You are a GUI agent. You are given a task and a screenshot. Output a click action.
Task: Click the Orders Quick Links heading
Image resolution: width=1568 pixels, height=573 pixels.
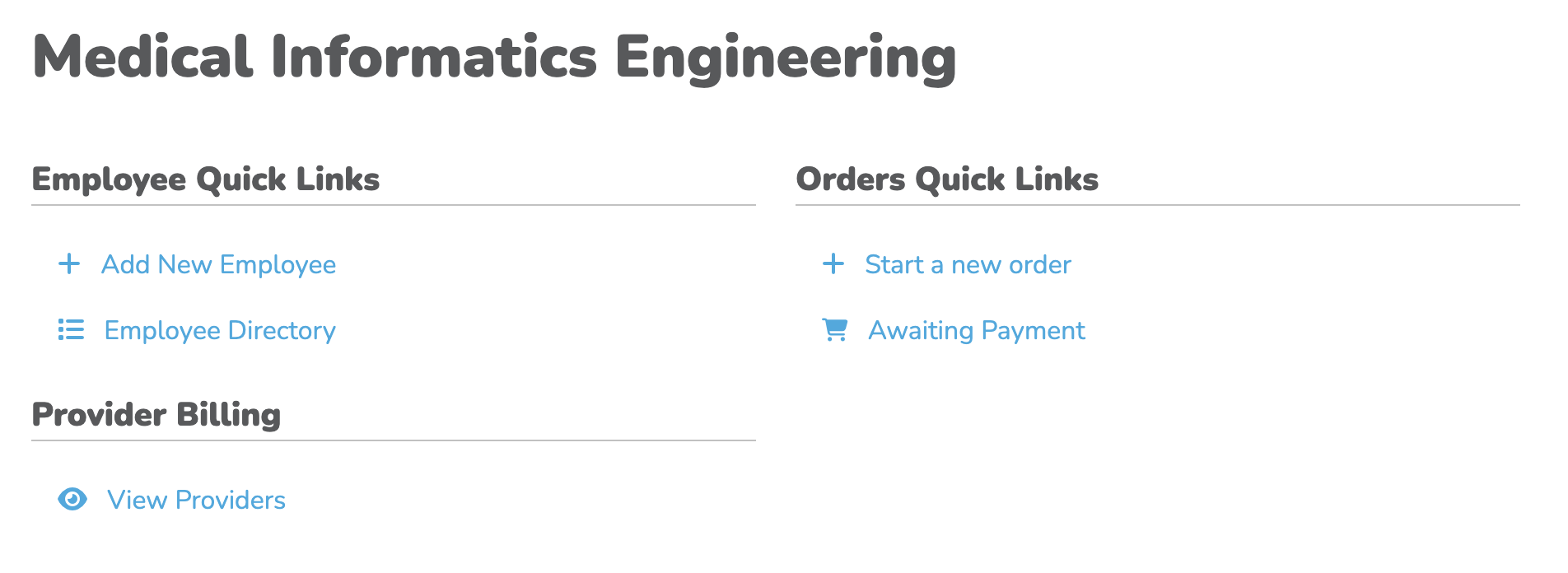pos(947,179)
